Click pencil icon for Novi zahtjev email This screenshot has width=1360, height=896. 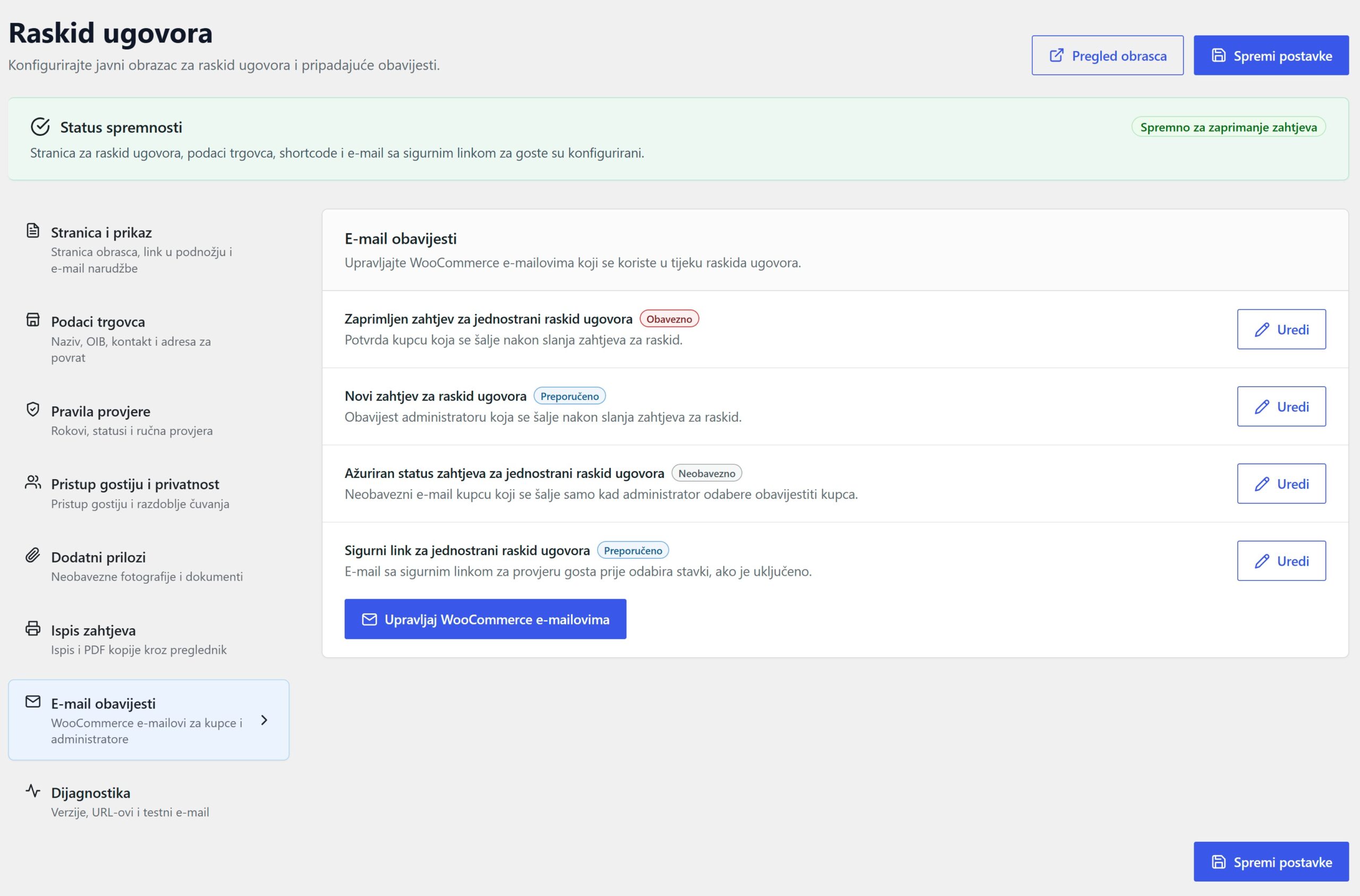tap(1262, 407)
